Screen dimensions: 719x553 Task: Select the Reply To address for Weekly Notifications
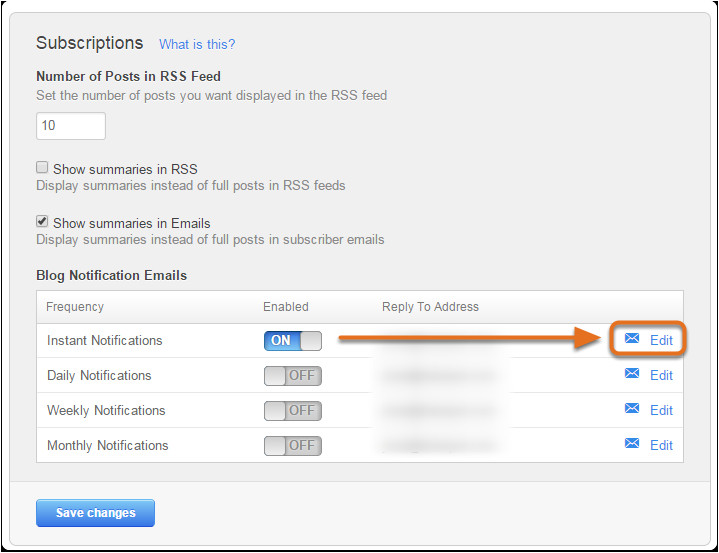[x=440, y=411]
